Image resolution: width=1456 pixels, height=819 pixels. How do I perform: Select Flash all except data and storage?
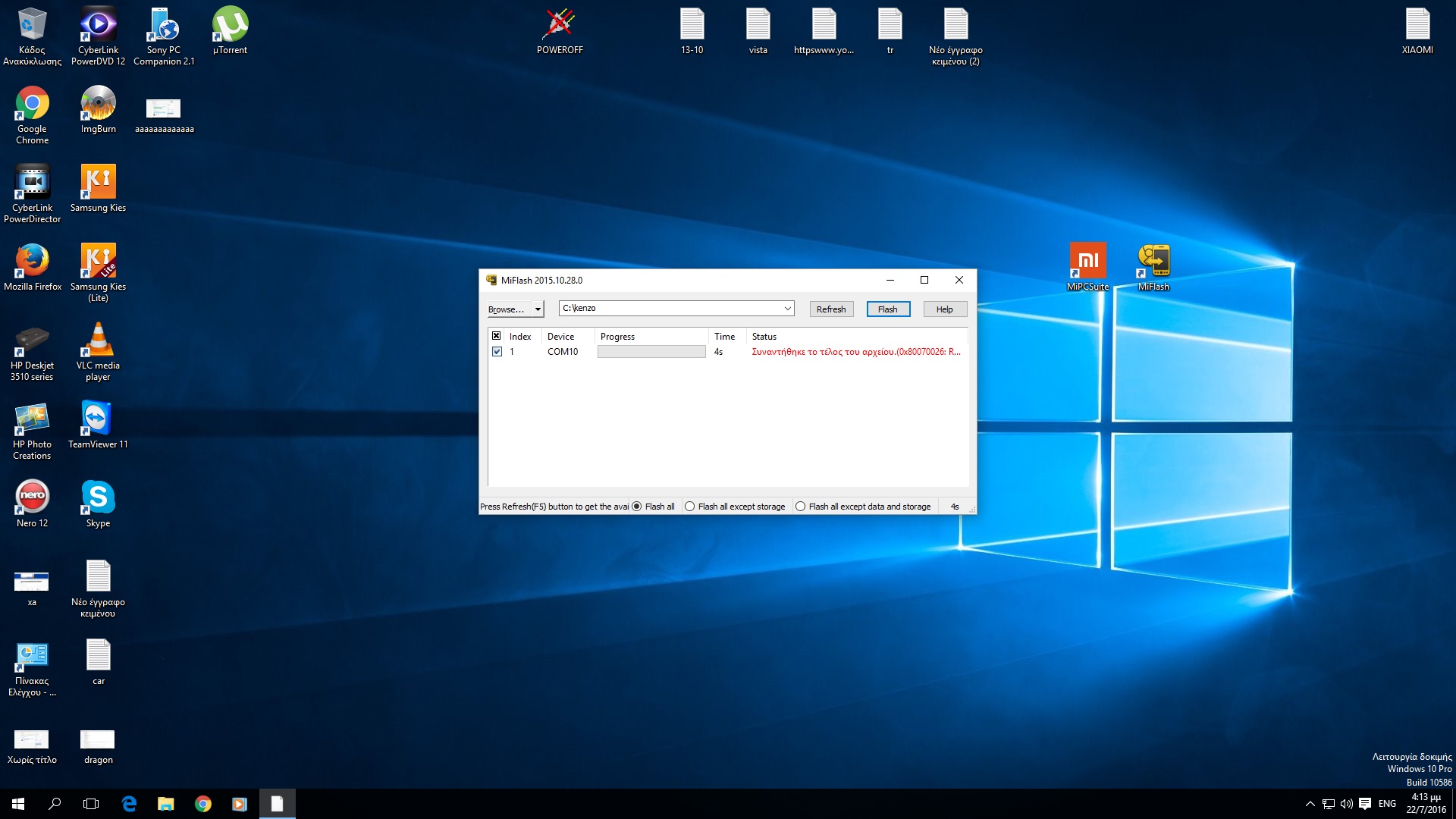(x=800, y=507)
